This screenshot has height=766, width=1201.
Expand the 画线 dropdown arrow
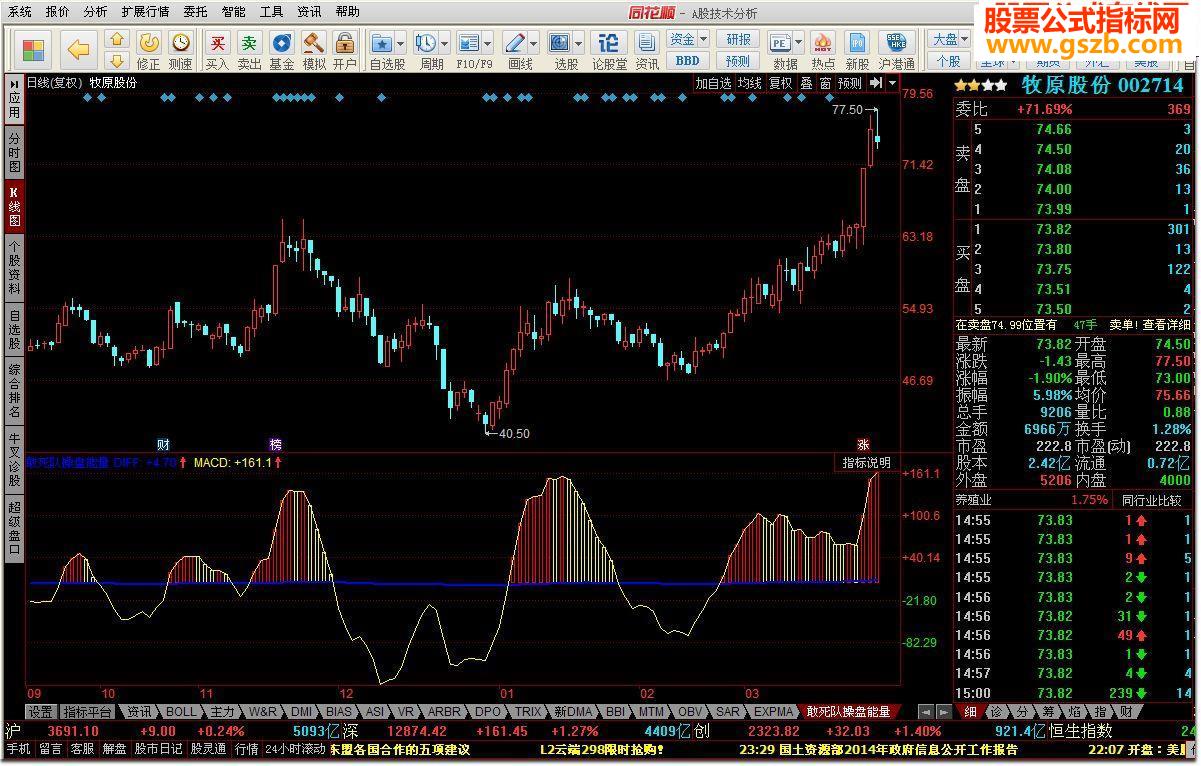click(533, 44)
